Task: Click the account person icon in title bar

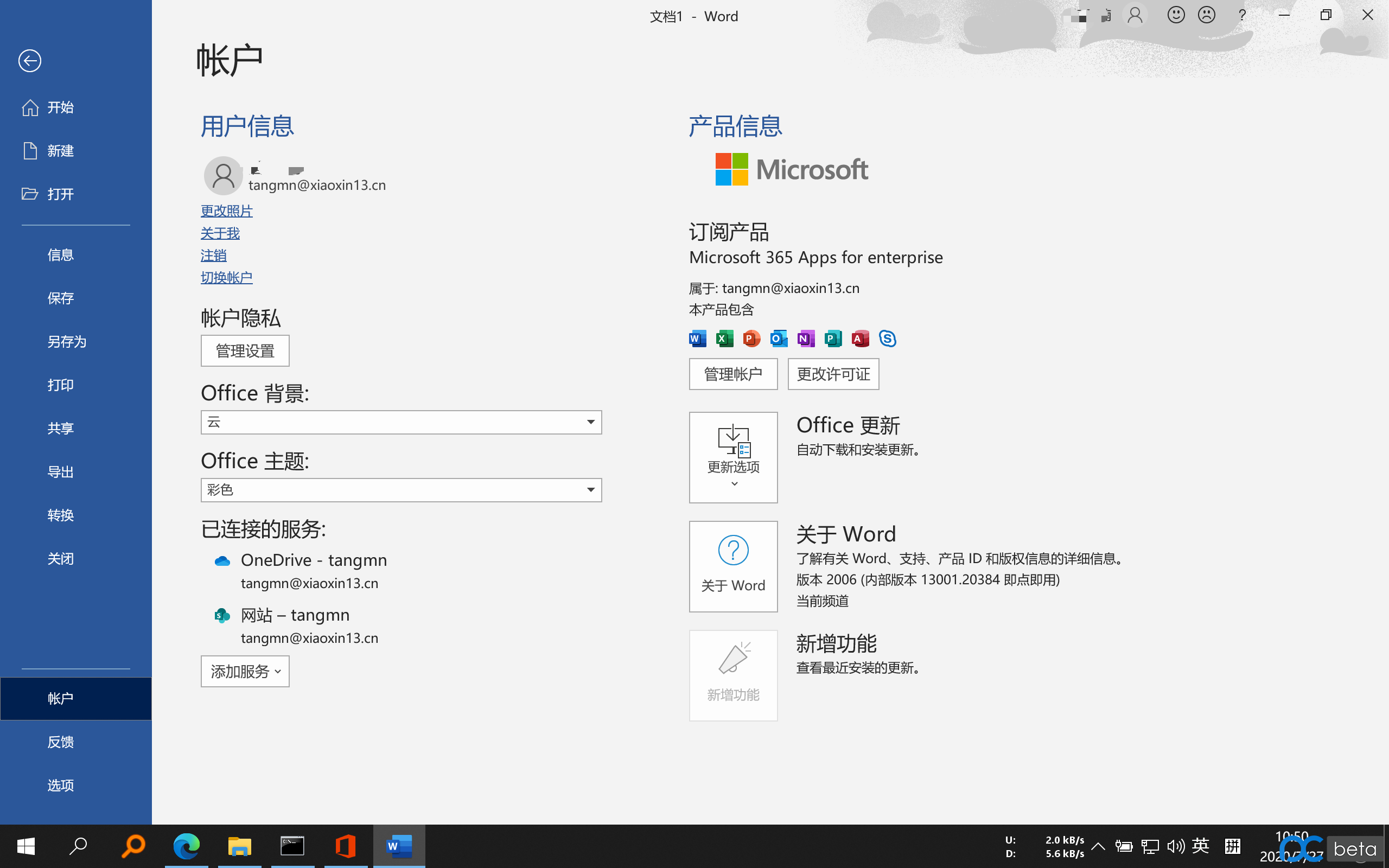Action: (1135, 16)
